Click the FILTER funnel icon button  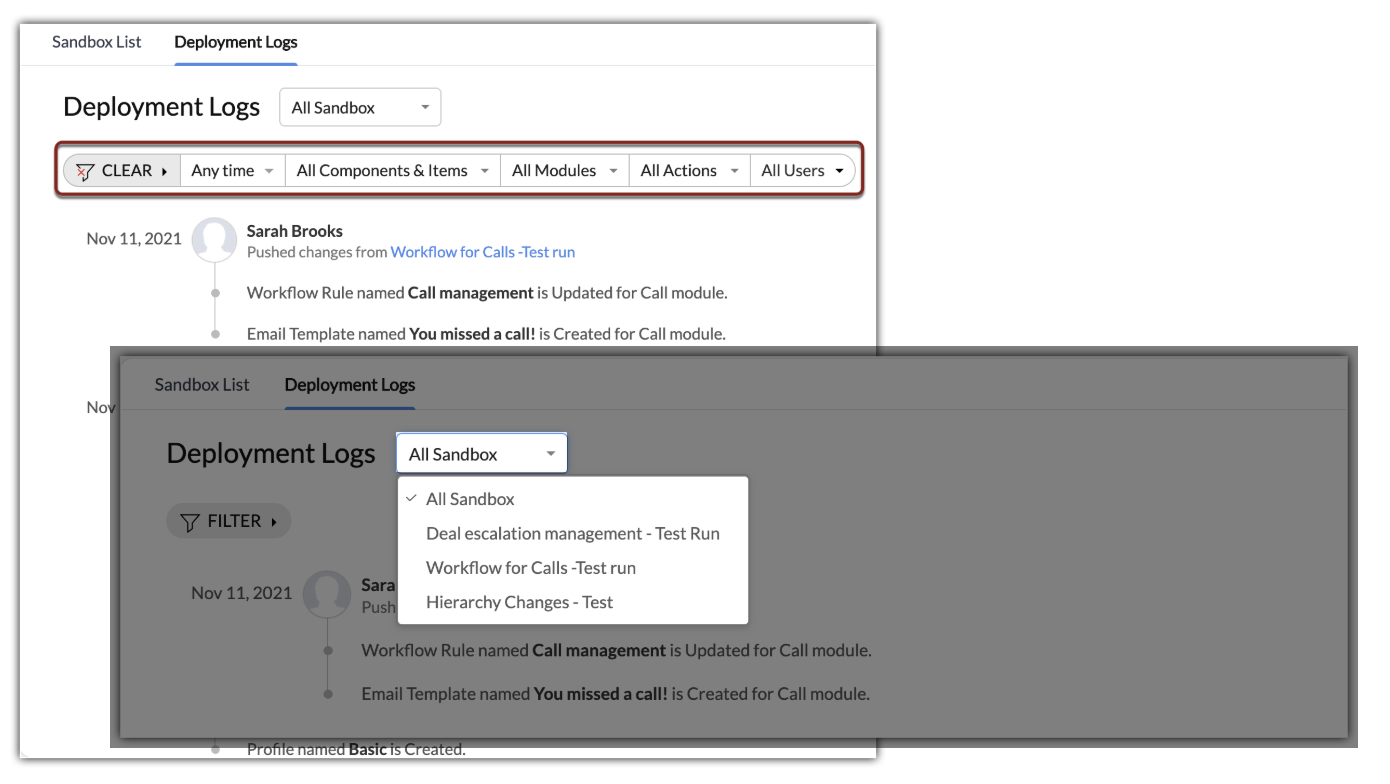coord(190,522)
